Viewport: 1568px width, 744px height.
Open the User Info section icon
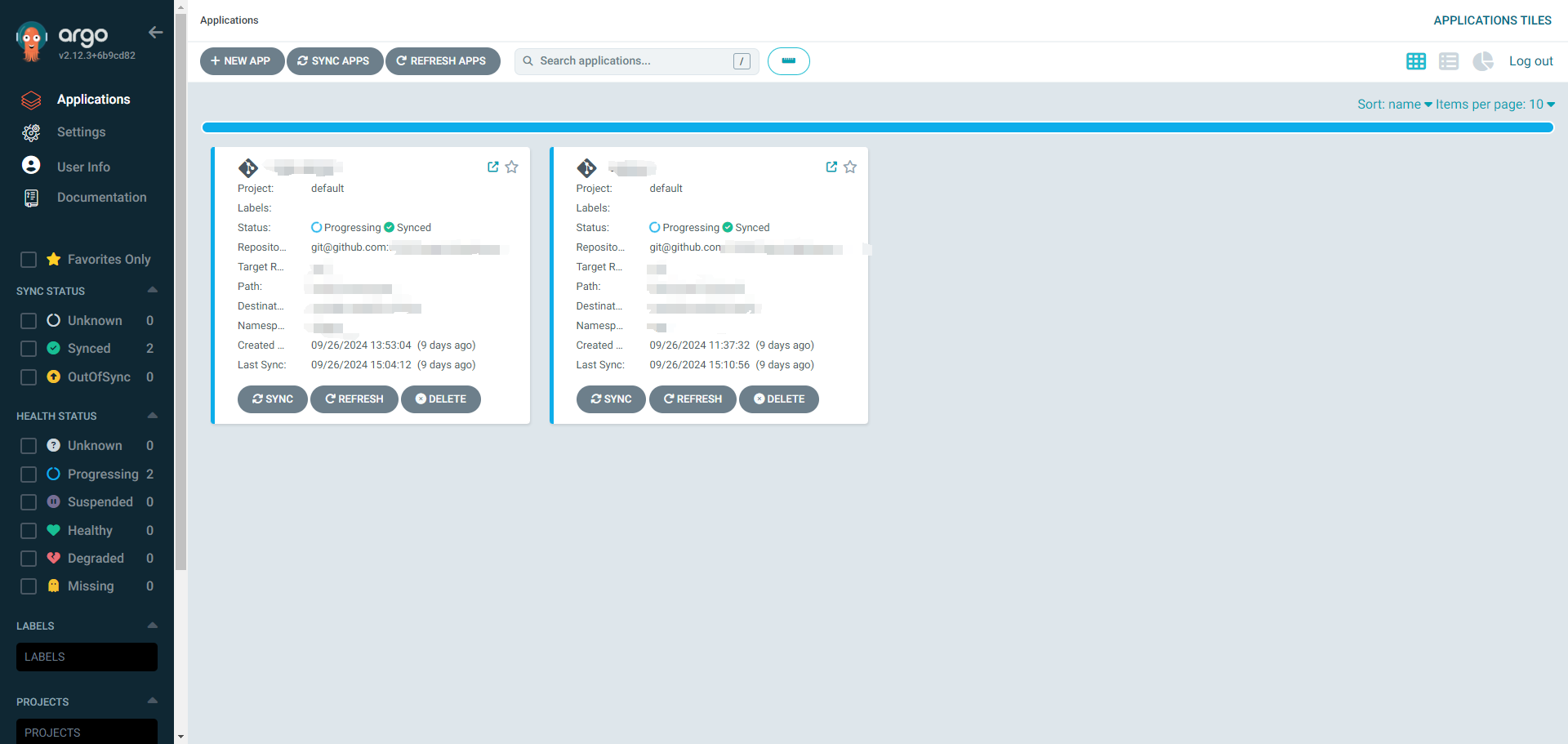tap(30, 165)
